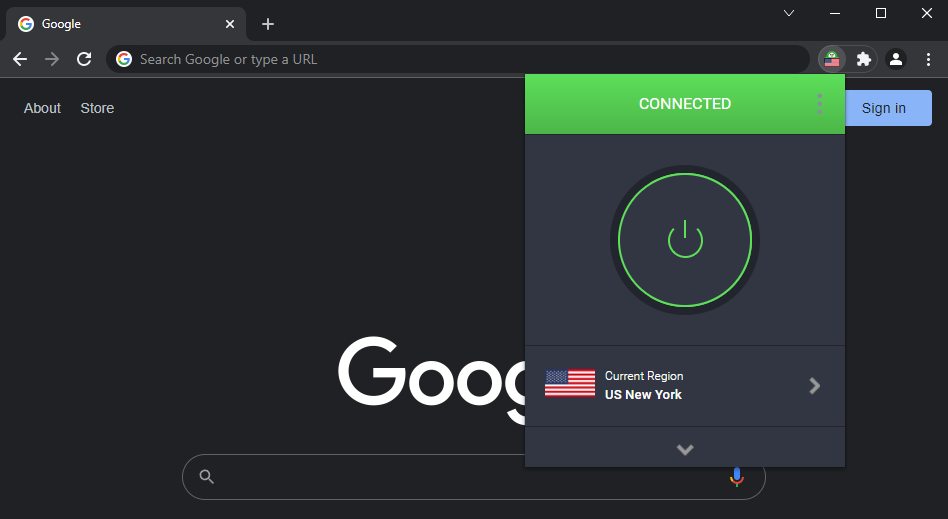
Task: Click the address bar URL field
Action: point(460,59)
